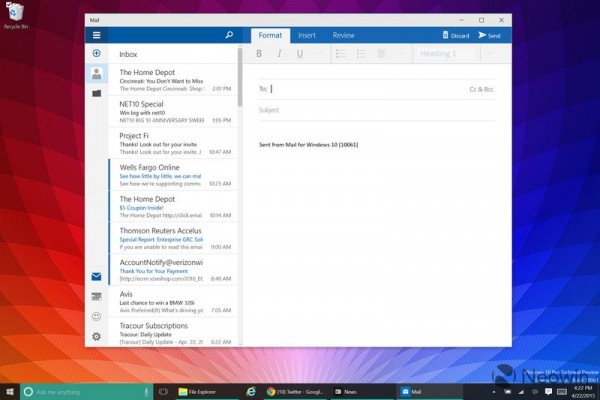
Task: Open the accounts person icon
Action: coord(97,73)
